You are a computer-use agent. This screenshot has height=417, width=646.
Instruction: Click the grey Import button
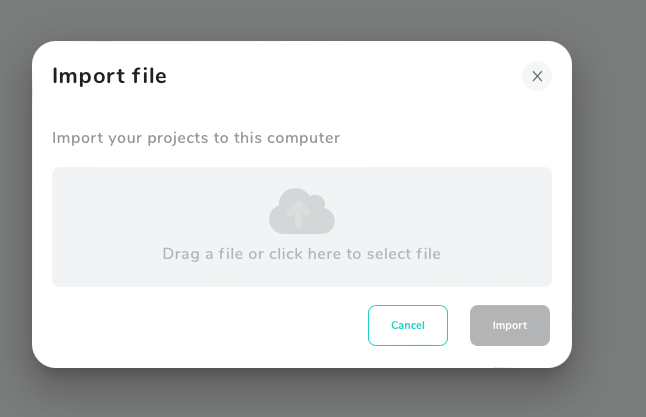pos(510,325)
